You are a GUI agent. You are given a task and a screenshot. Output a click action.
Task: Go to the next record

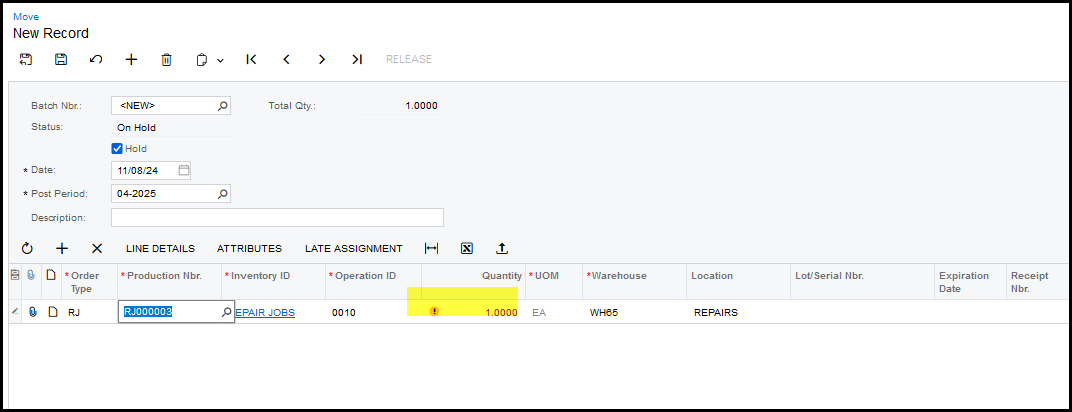click(x=322, y=59)
